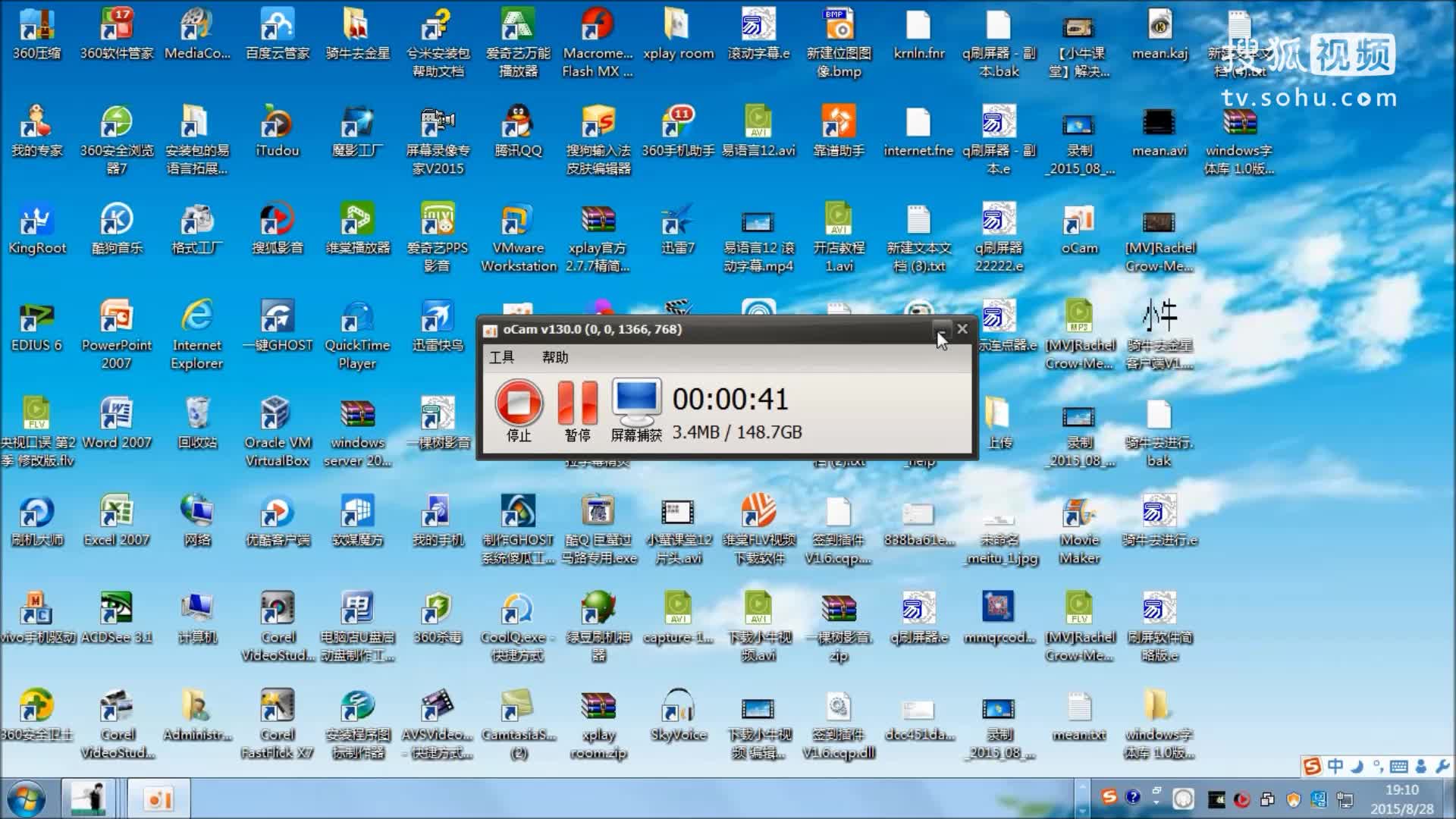
Task: Switch to the oCam taskbar button
Action: point(158,799)
